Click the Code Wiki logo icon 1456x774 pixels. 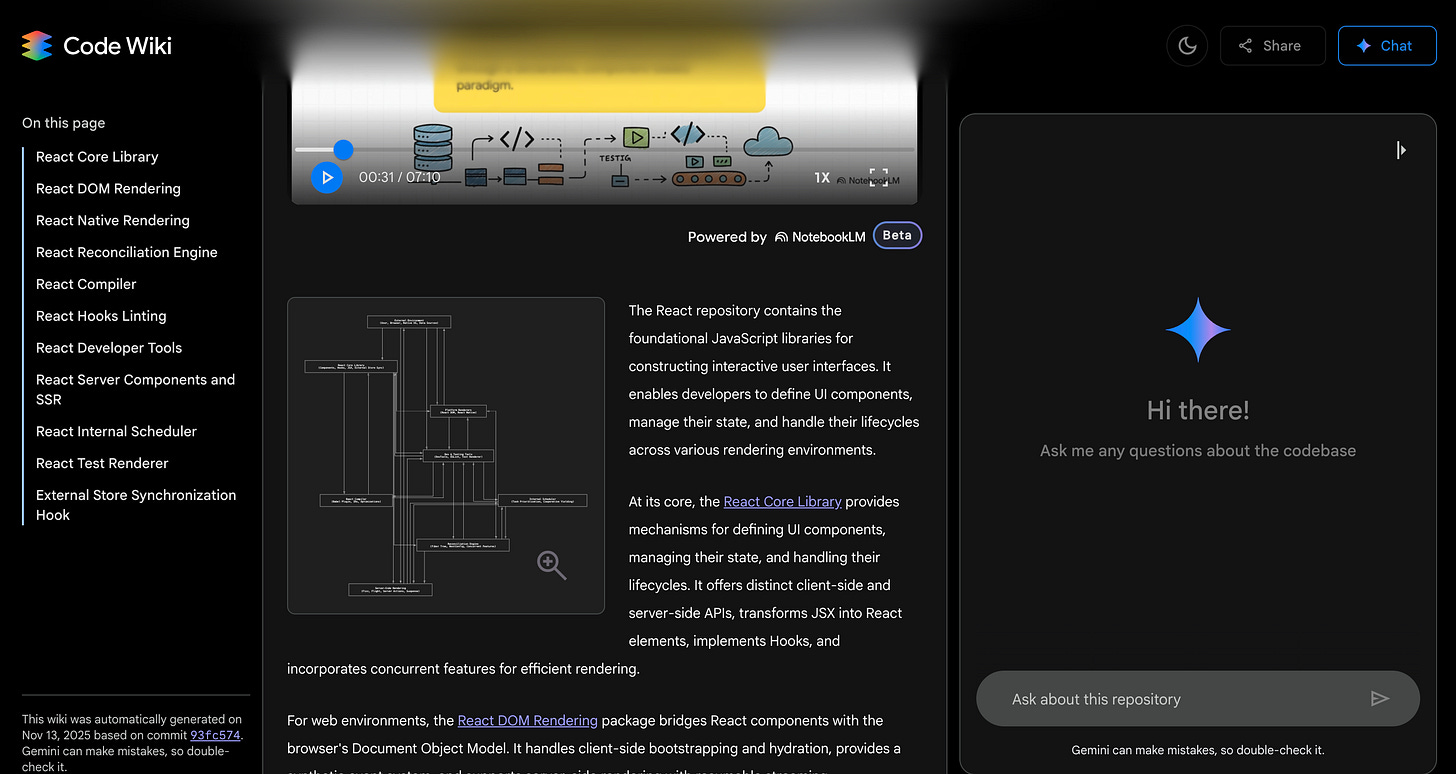pyautogui.click(x=37, y=46)
